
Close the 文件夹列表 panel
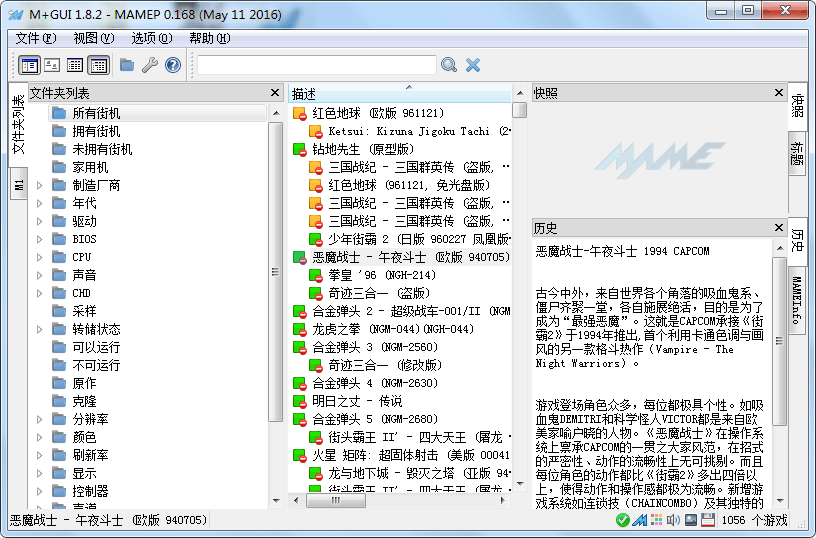(x=275, y=93)
